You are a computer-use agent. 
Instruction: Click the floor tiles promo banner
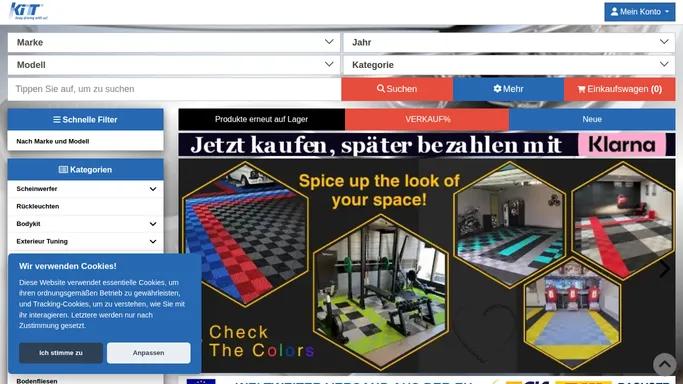(x=427, y=266)
